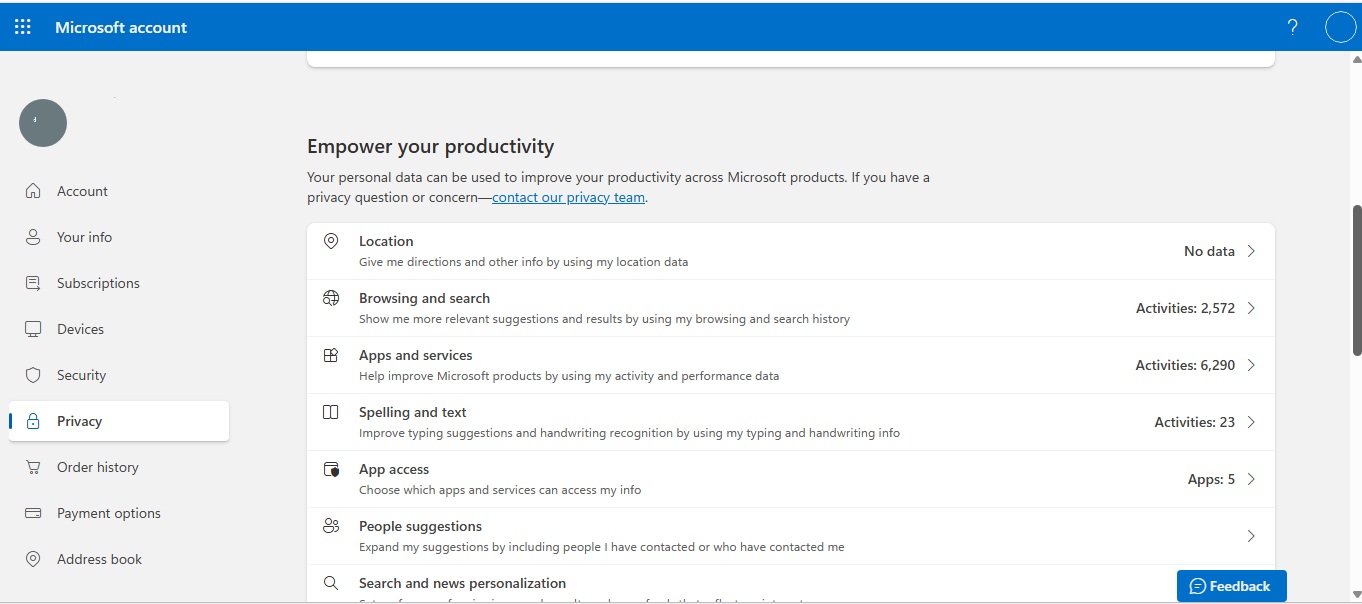Expand App access chevron
Viewport: 1362px width, 604px height.
[x=1251, y=479]
